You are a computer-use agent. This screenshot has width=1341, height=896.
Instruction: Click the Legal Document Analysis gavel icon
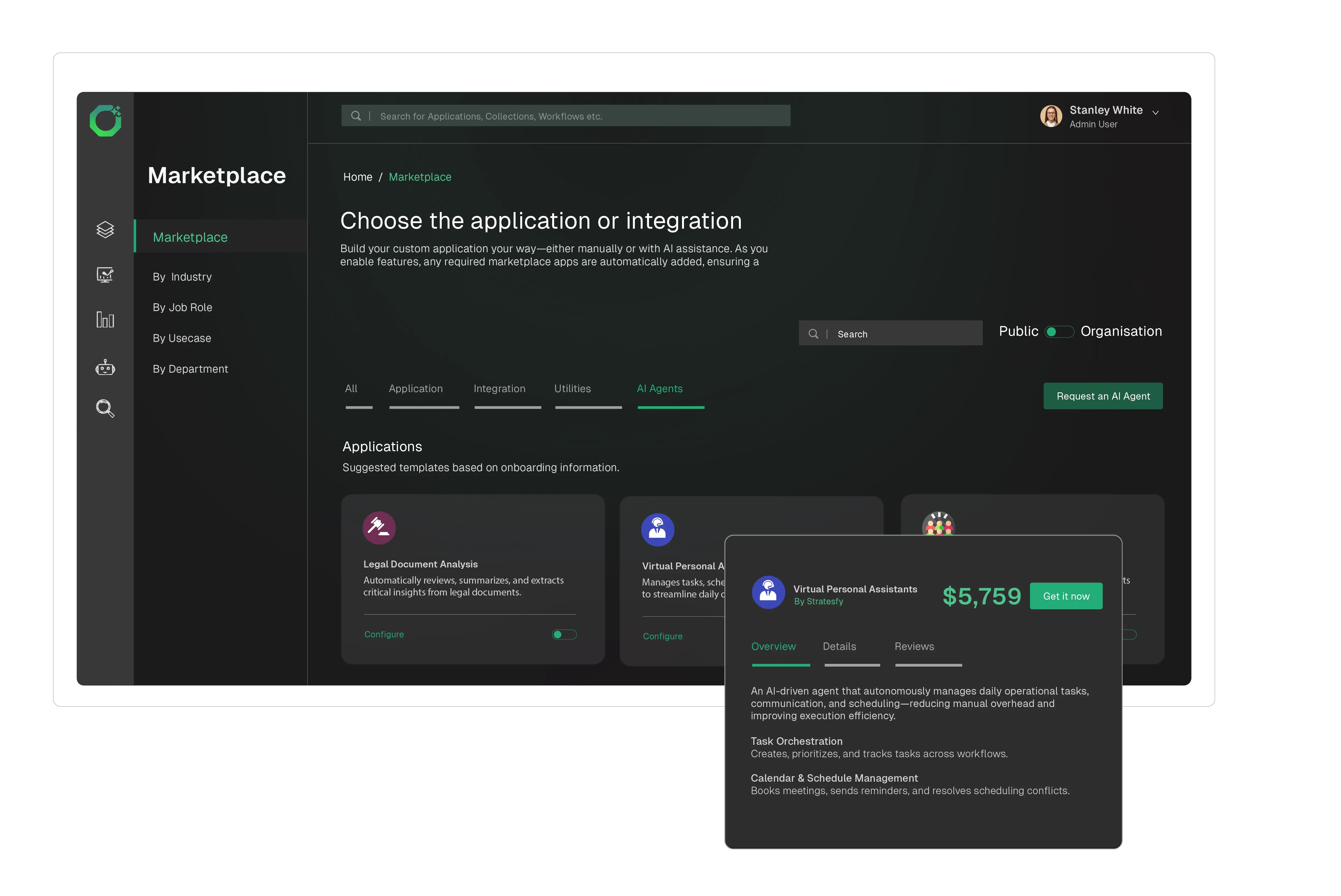(x=379, y=527)
